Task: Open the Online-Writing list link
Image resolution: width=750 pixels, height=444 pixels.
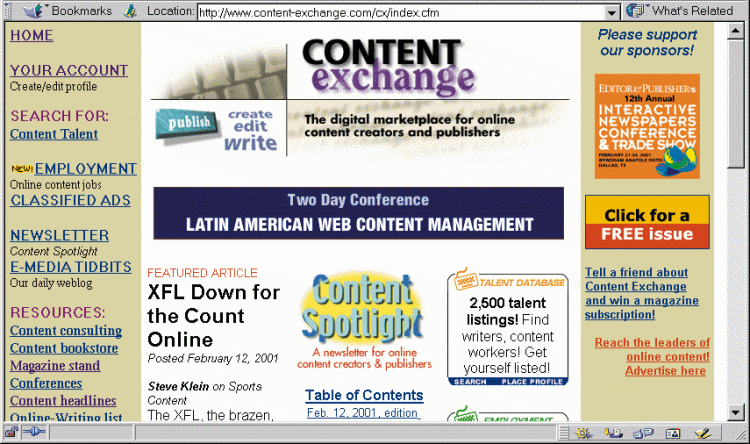Action: point(66,416)
